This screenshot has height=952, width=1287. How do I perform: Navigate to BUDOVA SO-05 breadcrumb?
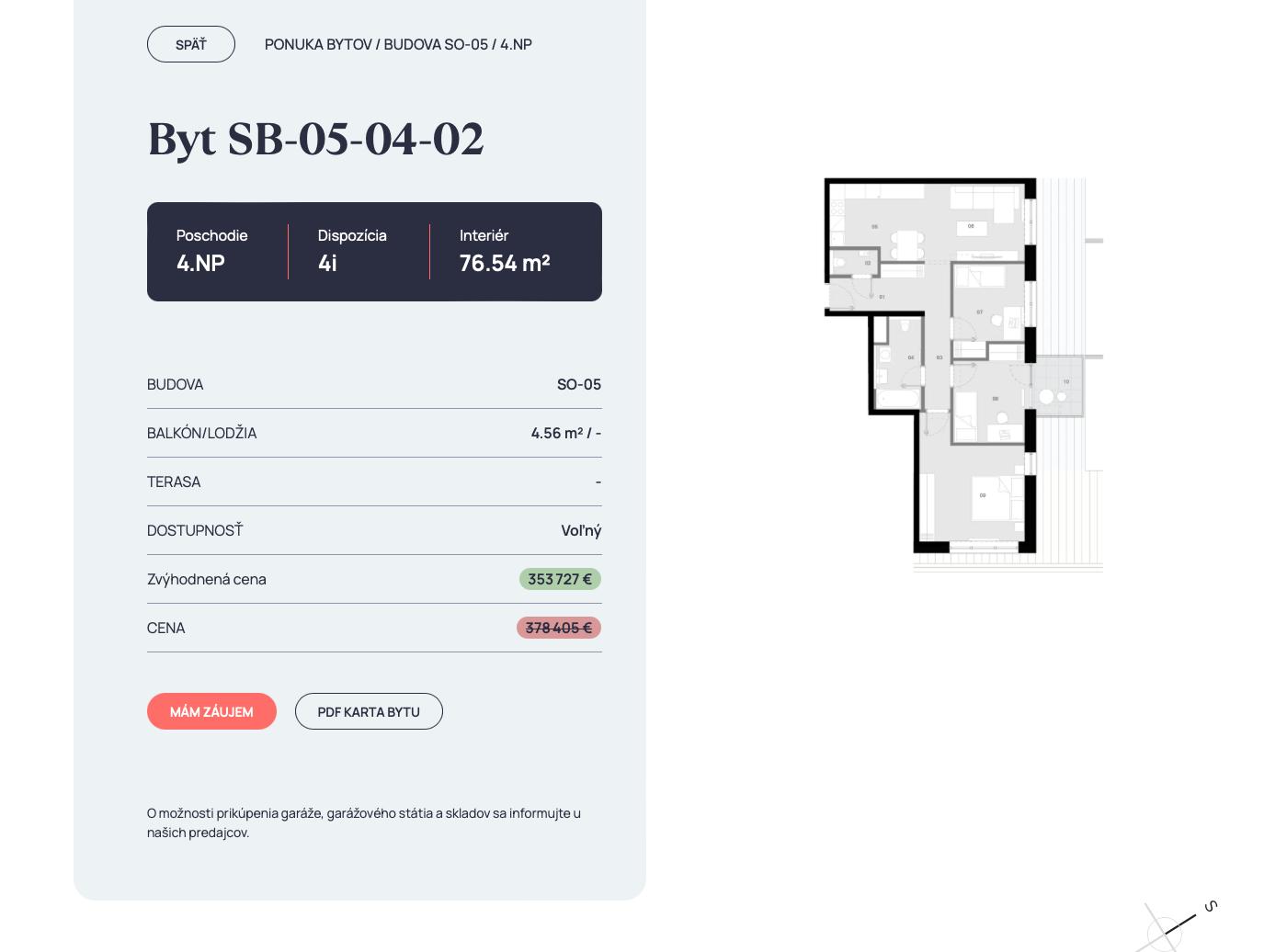point(436,44)
